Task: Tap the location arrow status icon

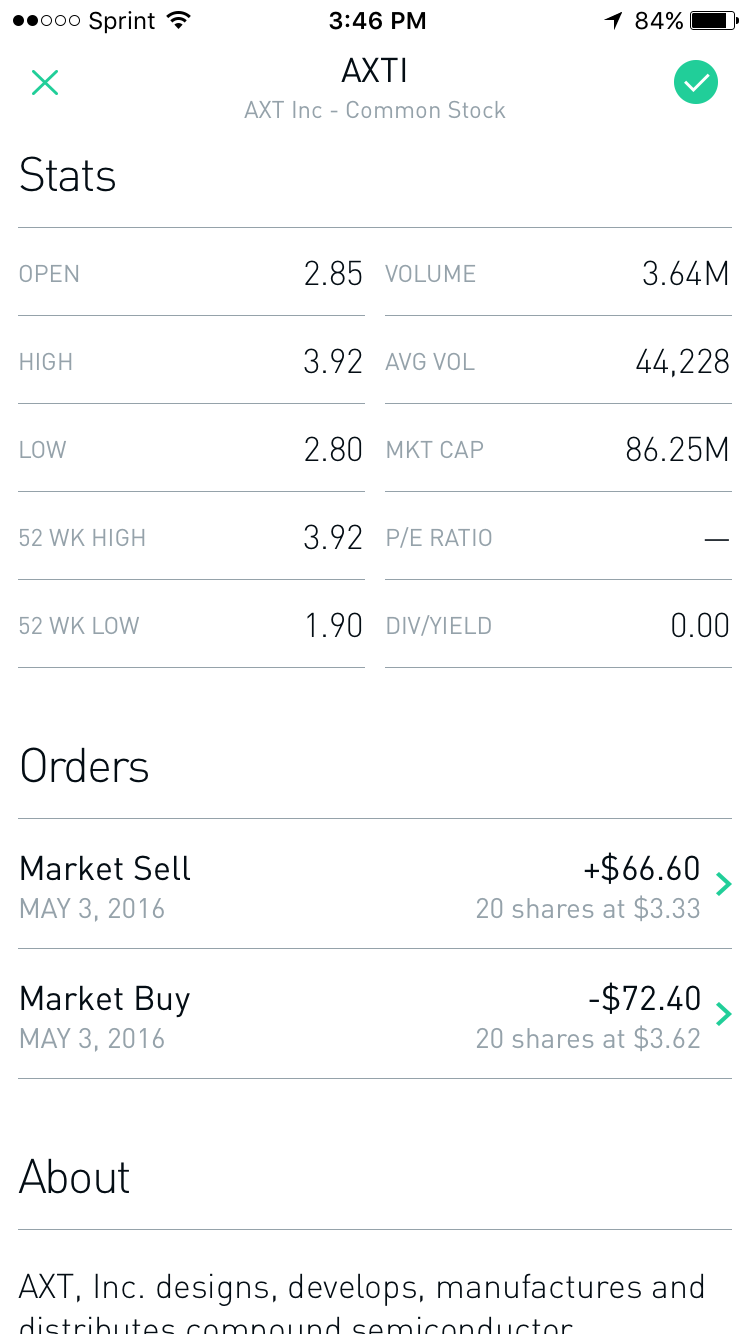Action: coord(613,21)
